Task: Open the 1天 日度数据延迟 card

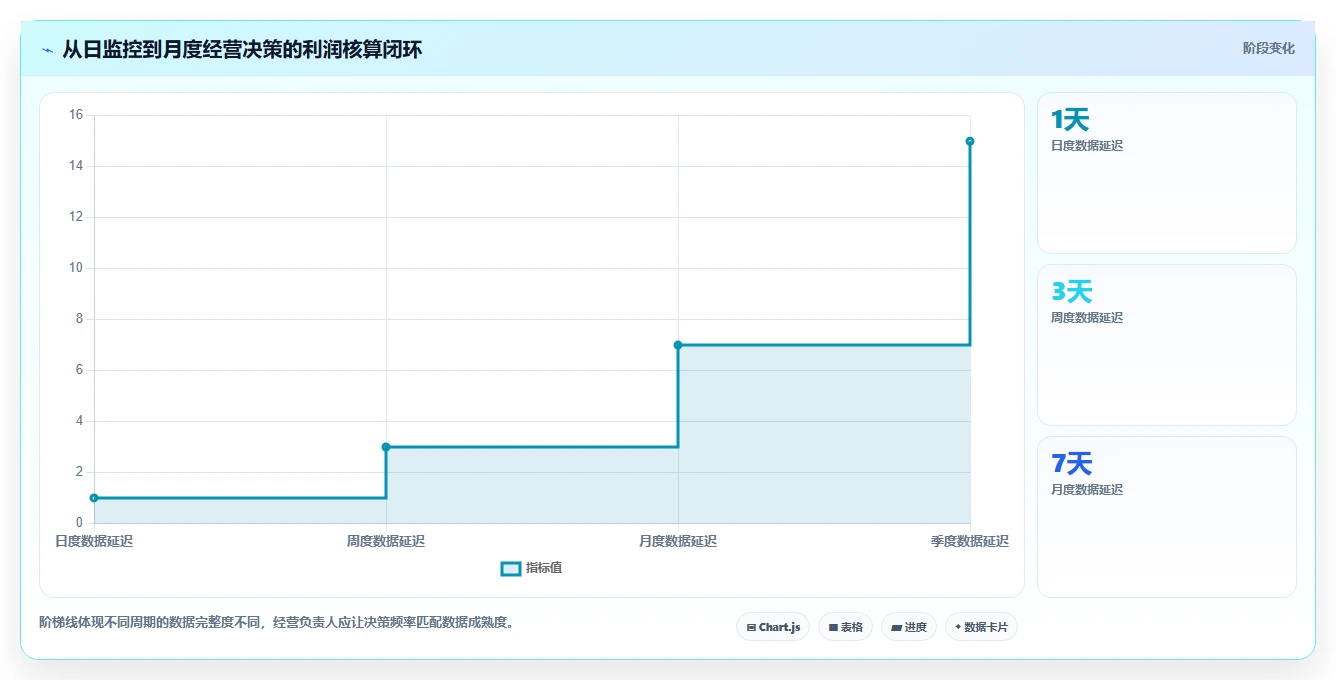Action: 1167,173
